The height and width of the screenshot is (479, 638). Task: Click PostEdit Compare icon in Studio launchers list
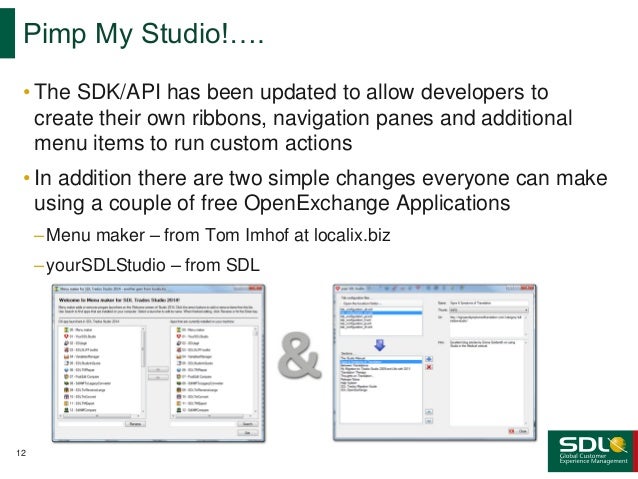[x=66, y=376]
